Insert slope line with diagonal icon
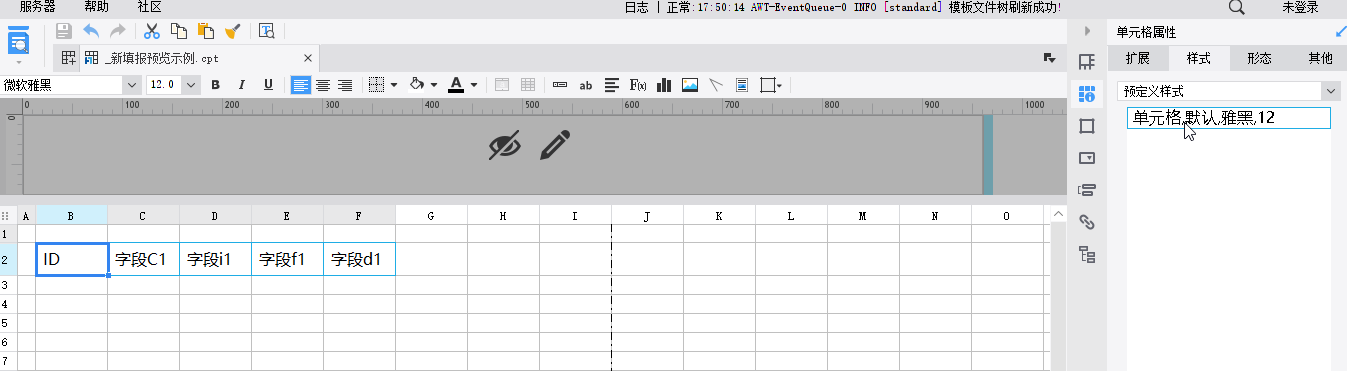 click(716, 85)
